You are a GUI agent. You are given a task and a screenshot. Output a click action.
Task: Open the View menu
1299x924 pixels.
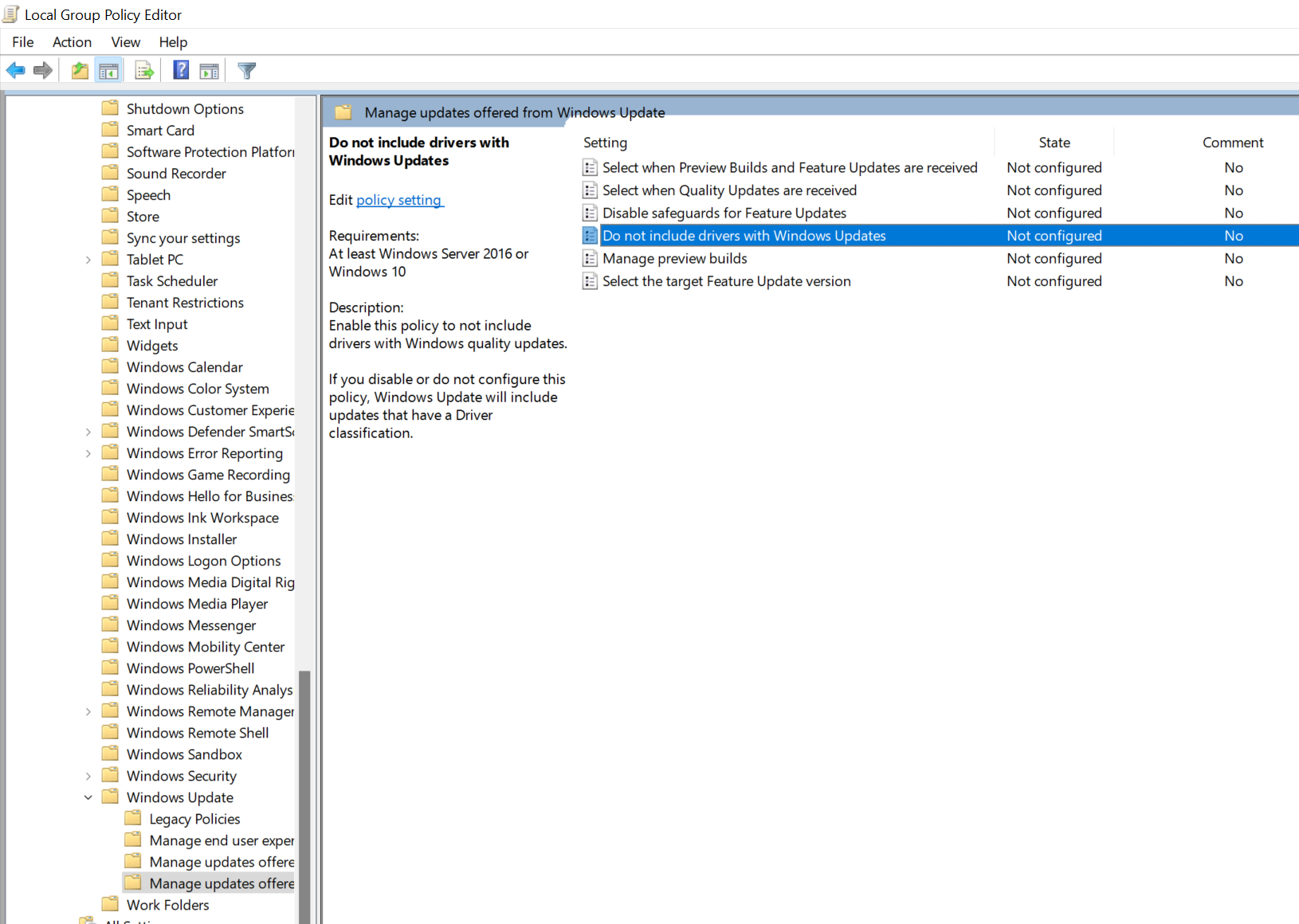pyautogui.click(x=125, y=42)
